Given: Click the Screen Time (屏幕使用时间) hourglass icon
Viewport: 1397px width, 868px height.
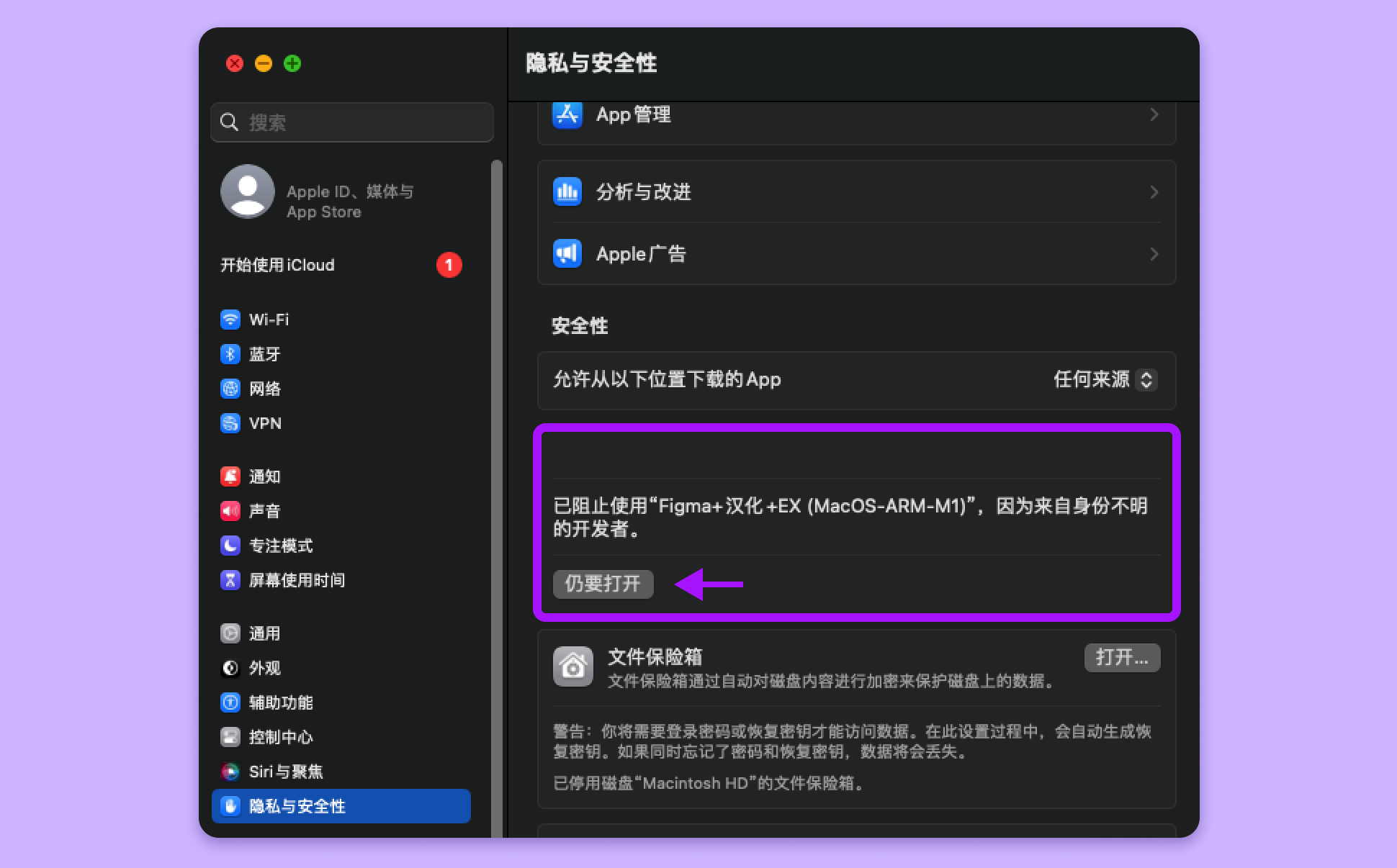Looking at the screenshot, I should [x=230, y=580].
